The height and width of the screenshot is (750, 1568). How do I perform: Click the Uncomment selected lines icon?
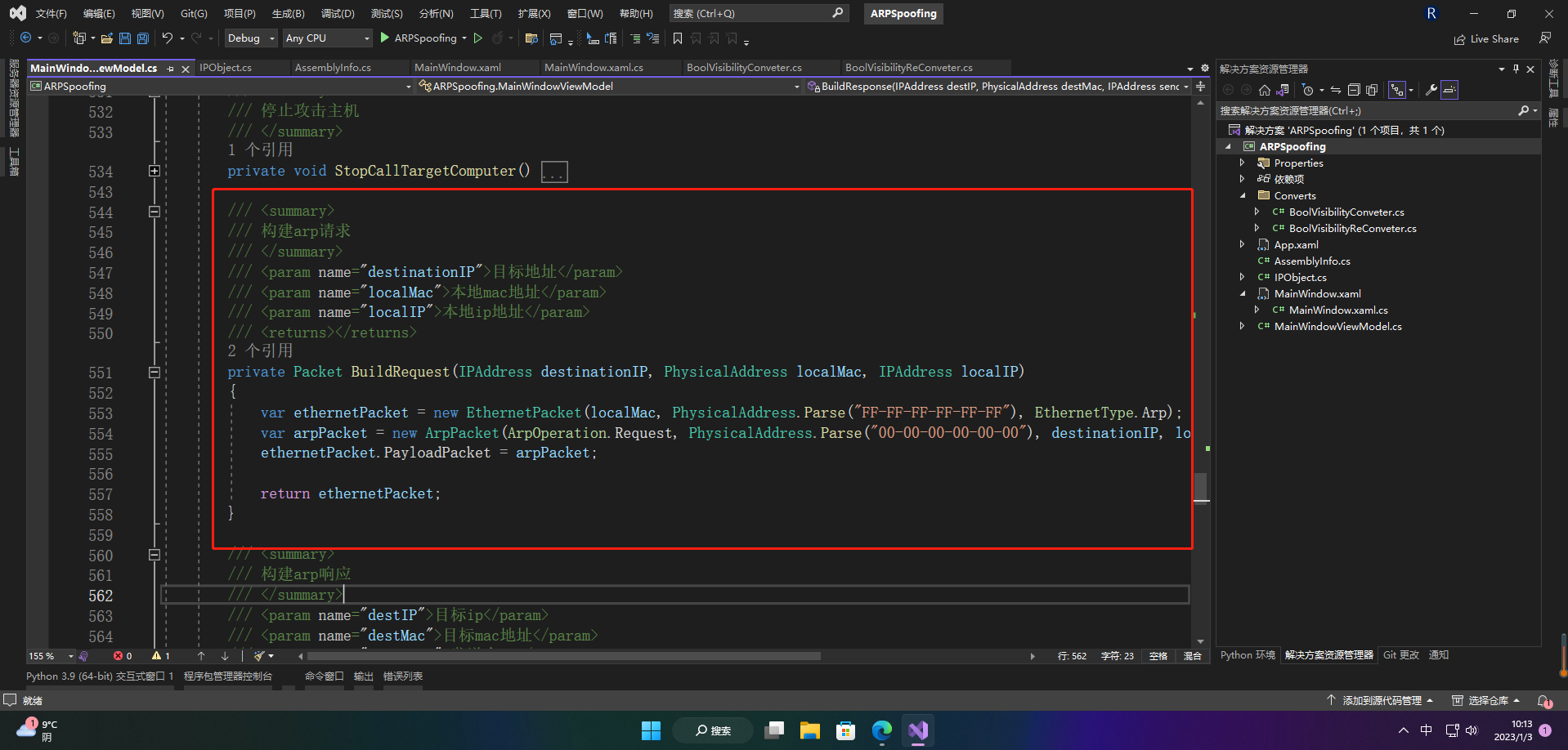pos(652,38)
